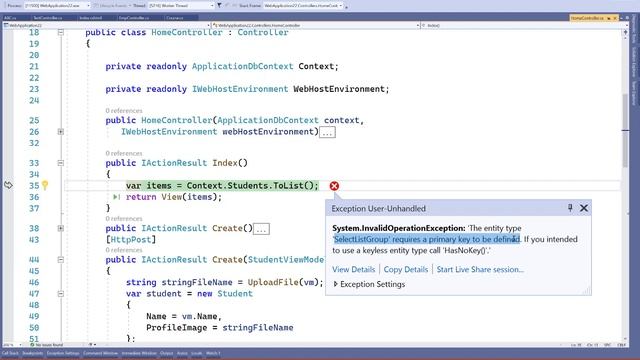
Task: Open the Process dropdown
Action: (57, 6)
